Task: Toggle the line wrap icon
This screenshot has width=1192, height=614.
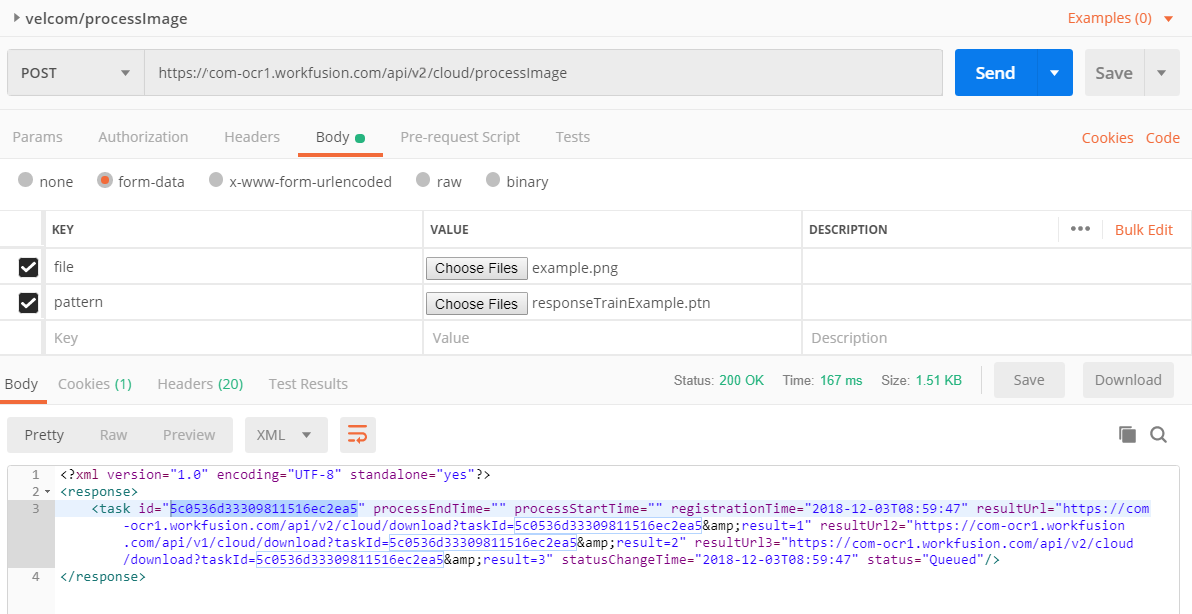Action: click(x=357, y=435)
